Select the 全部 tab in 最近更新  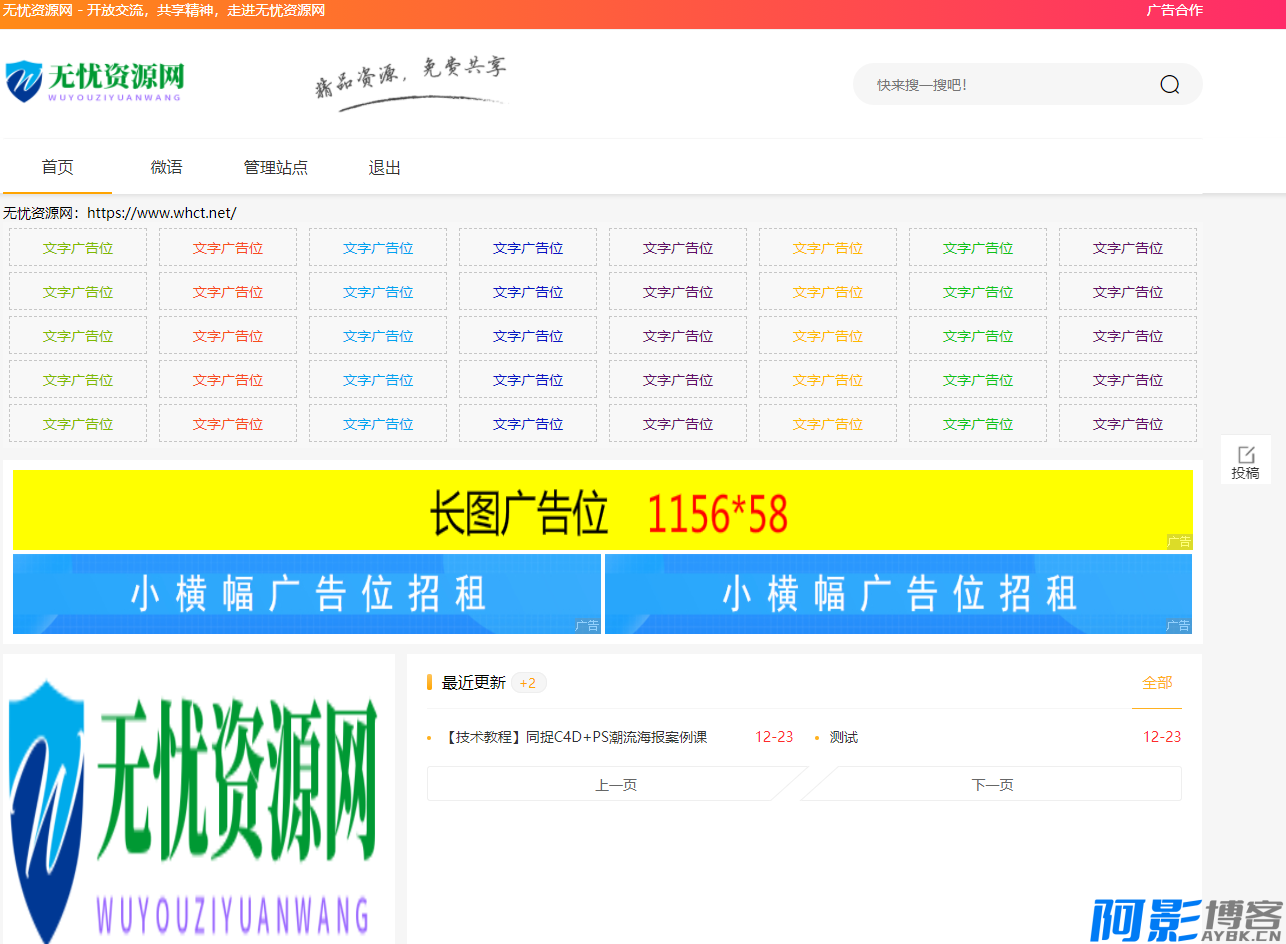[x=1156, y=683]
